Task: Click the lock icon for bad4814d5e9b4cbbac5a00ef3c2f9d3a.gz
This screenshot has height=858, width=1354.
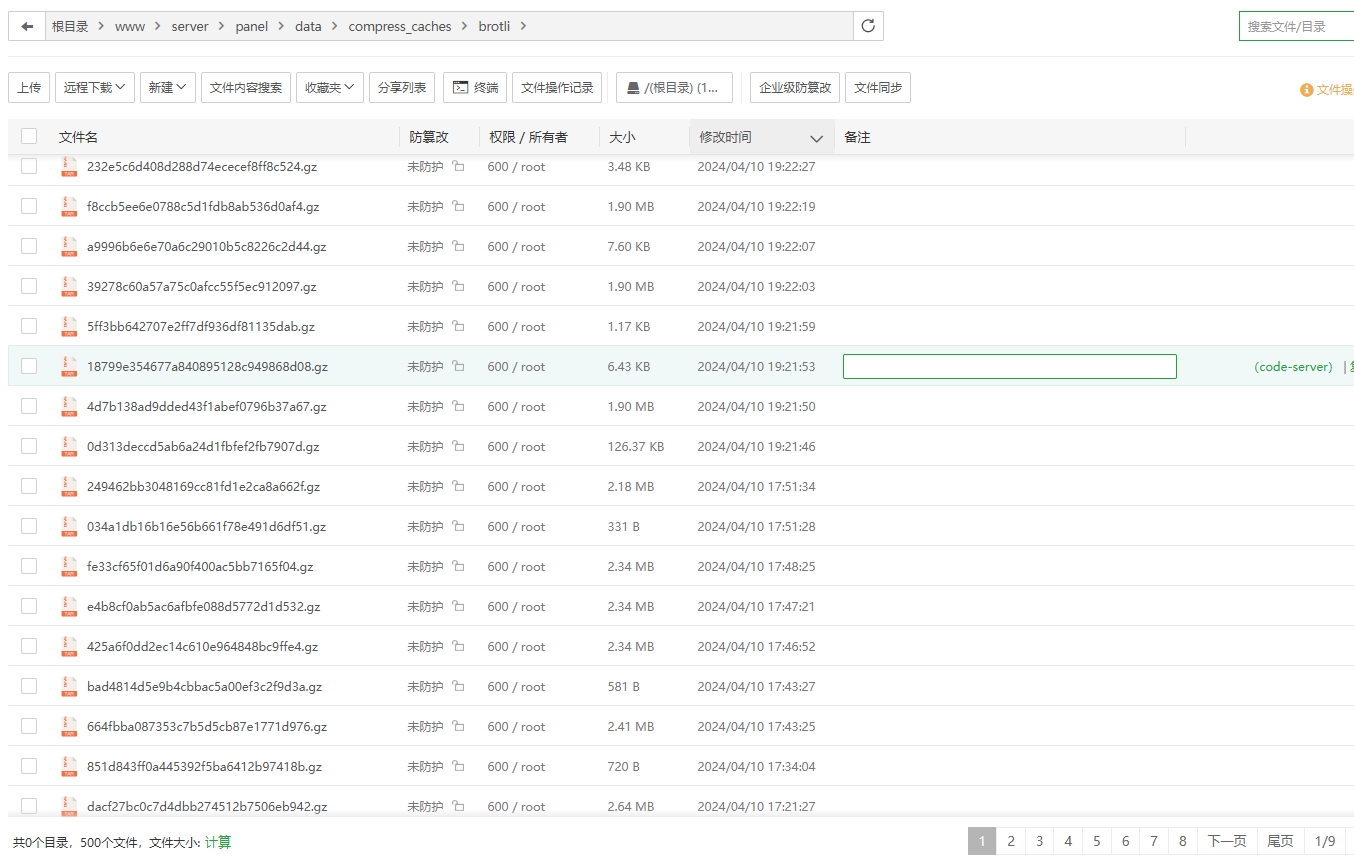Action: [458, 686]
